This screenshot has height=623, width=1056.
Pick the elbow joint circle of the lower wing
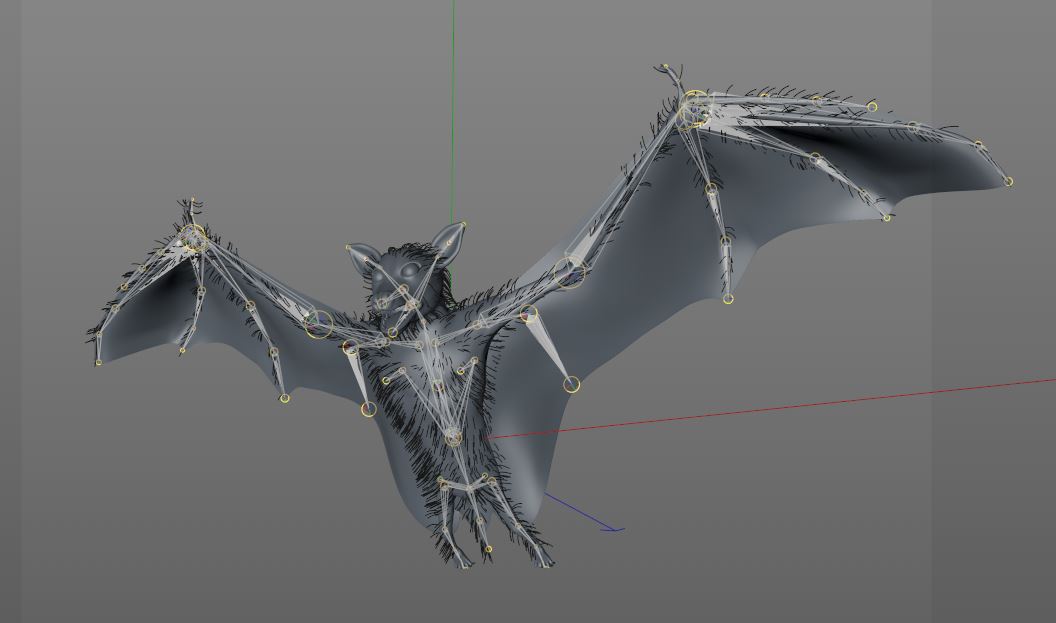coord(319,323)
